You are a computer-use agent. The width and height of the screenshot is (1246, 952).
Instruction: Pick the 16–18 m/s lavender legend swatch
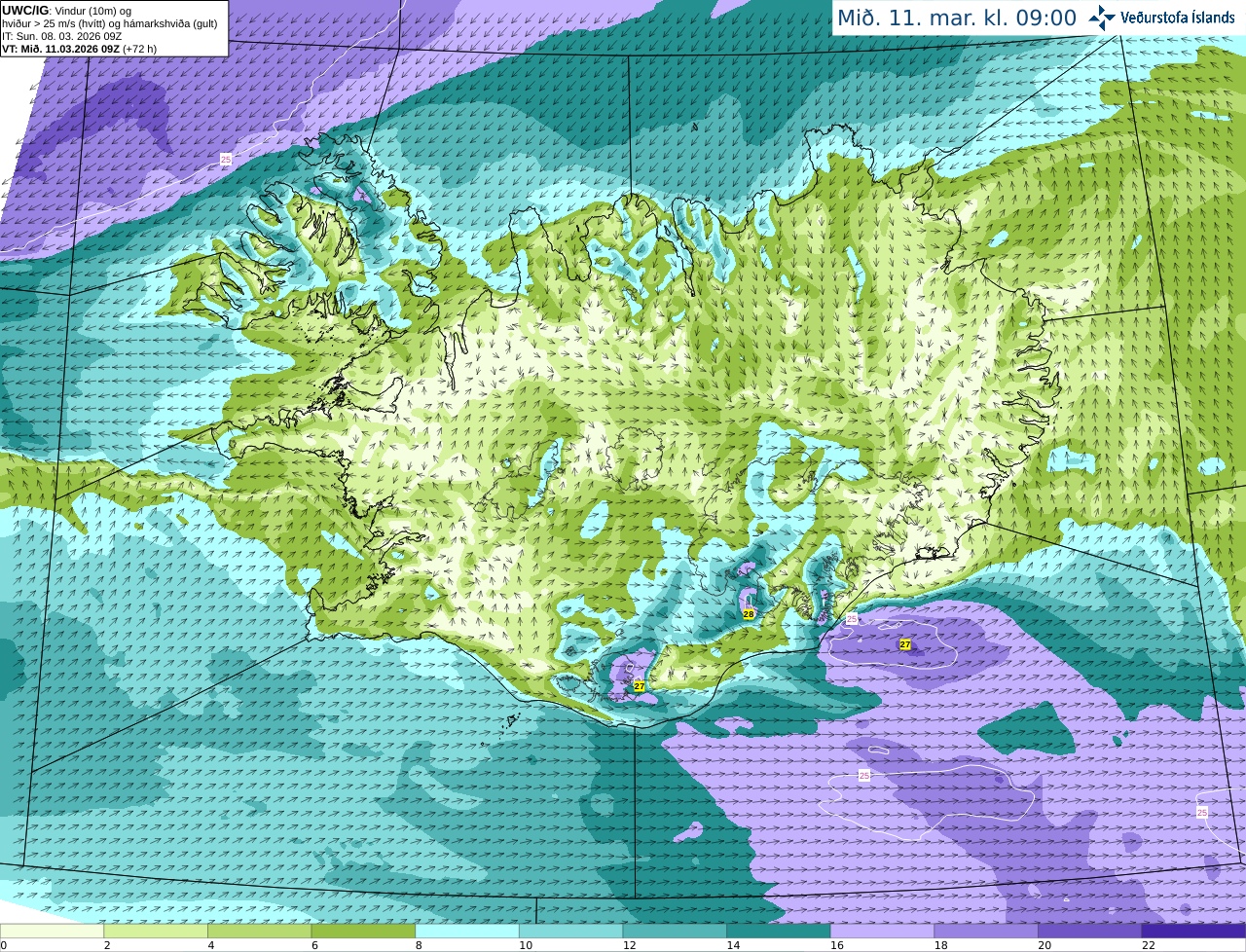[883, 931]
